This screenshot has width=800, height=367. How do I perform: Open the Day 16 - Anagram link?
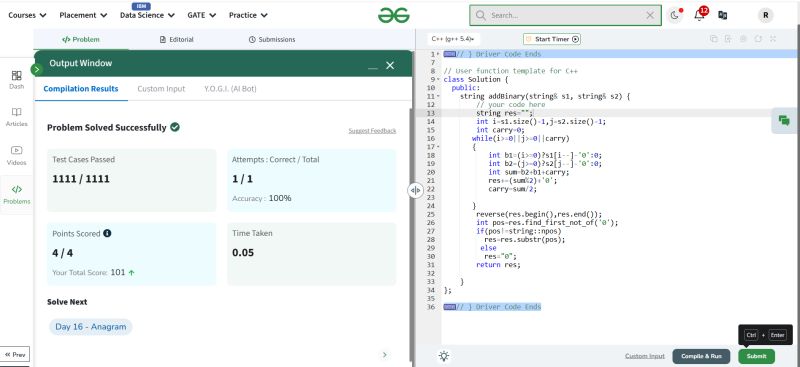coord(91,327)
